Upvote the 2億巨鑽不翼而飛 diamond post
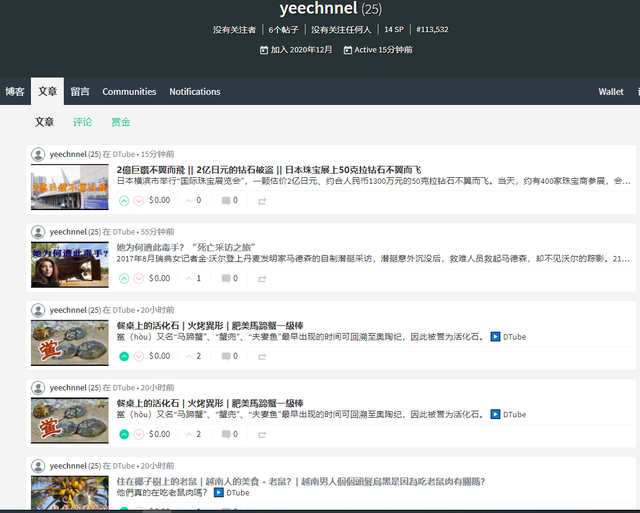Image resolution: width=640 pixels, height=513 pixels. point(124,201)
